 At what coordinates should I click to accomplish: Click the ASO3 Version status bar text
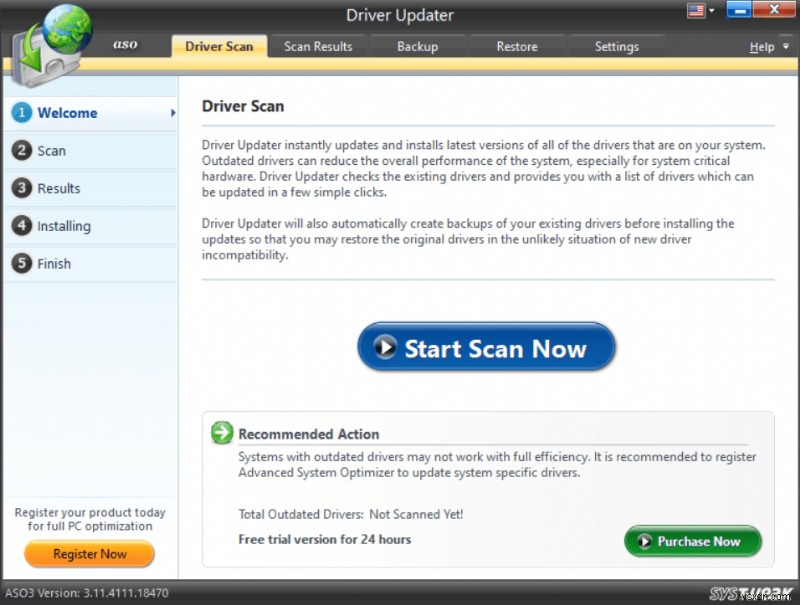tap(87, 593)
